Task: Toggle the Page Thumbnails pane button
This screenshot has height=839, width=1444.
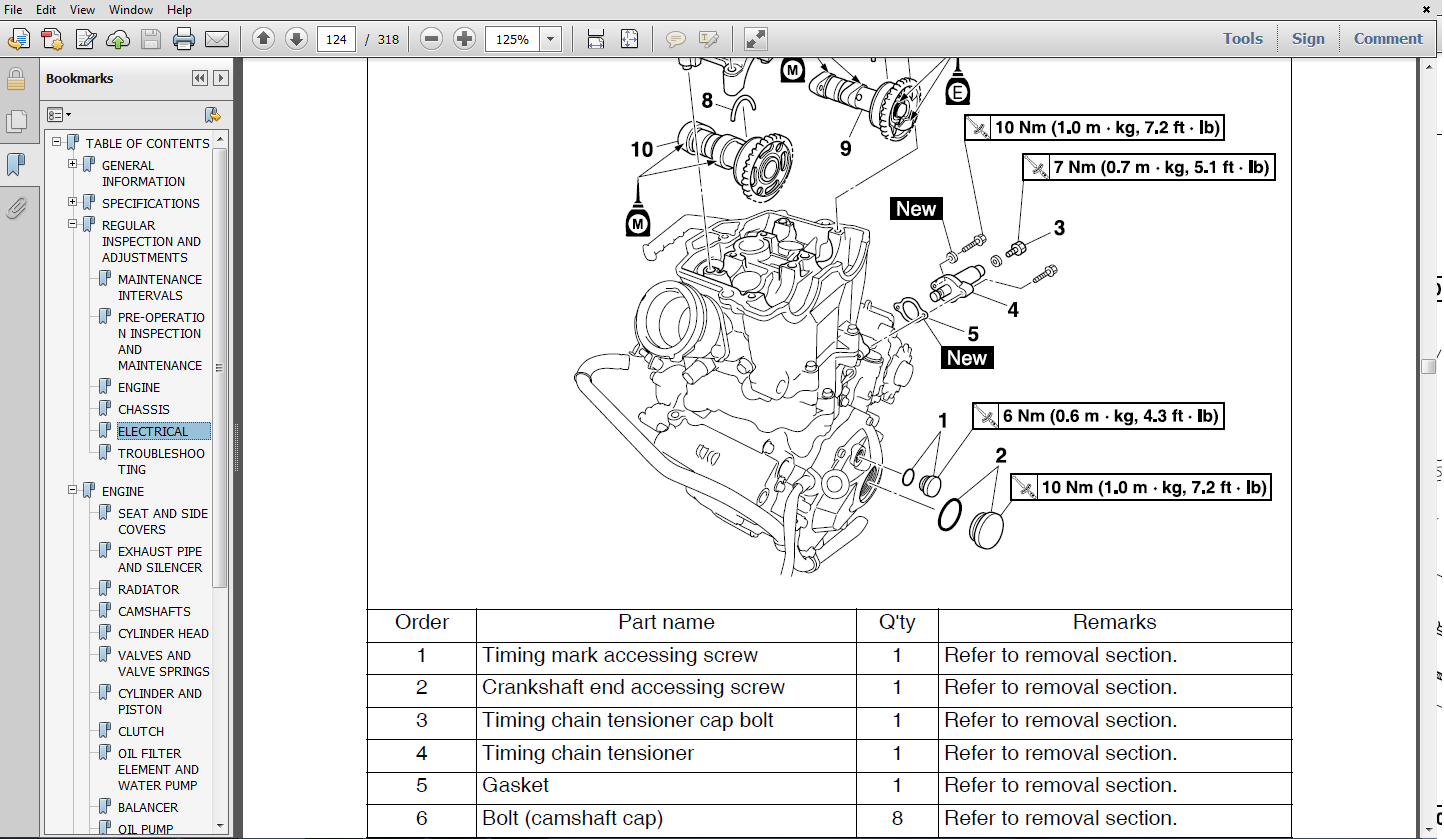Action: (16, 121)
